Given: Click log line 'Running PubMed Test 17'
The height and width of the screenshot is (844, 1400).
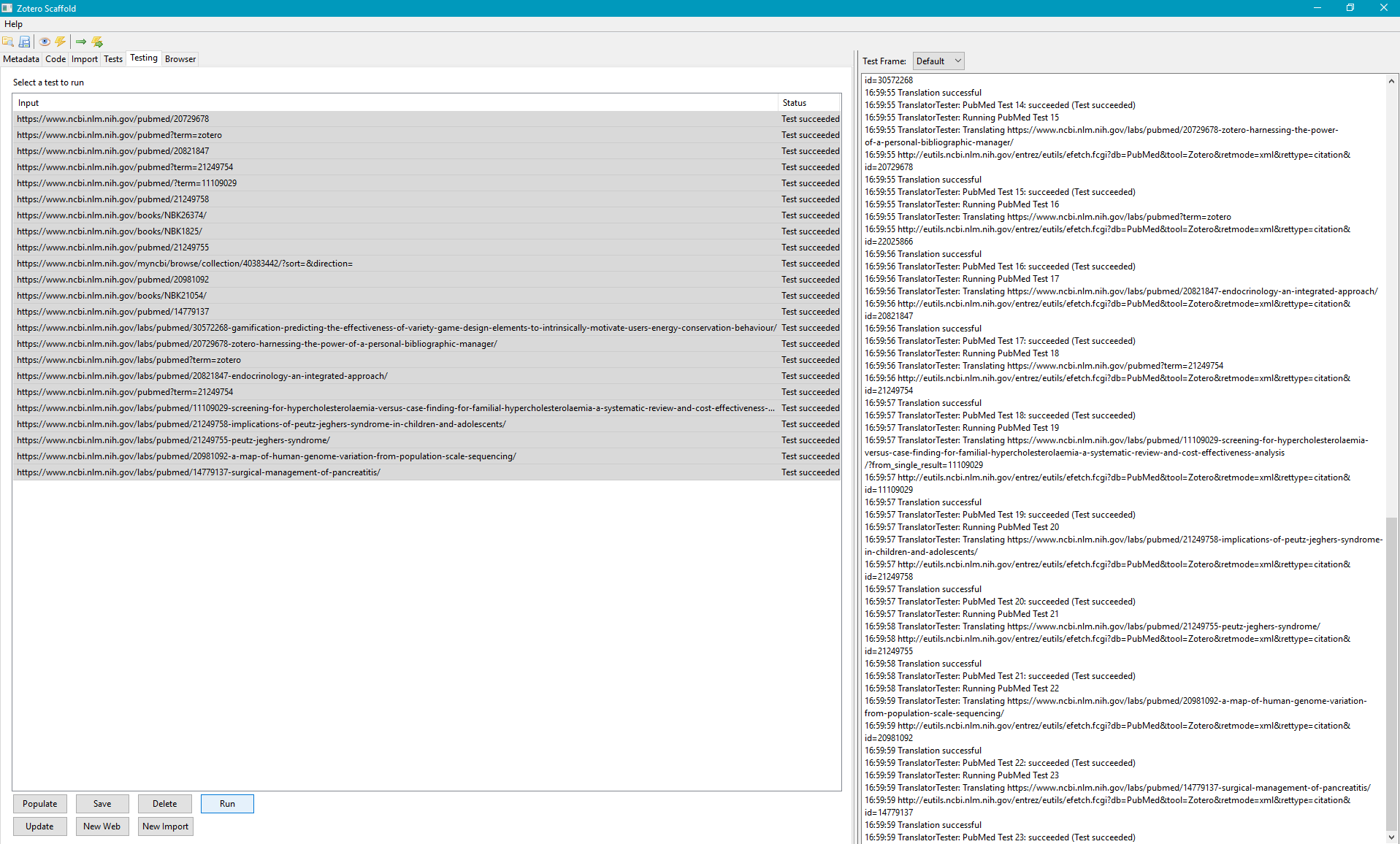Looking at the screenshot, I should pyautogui.click(x=962, y=279).
